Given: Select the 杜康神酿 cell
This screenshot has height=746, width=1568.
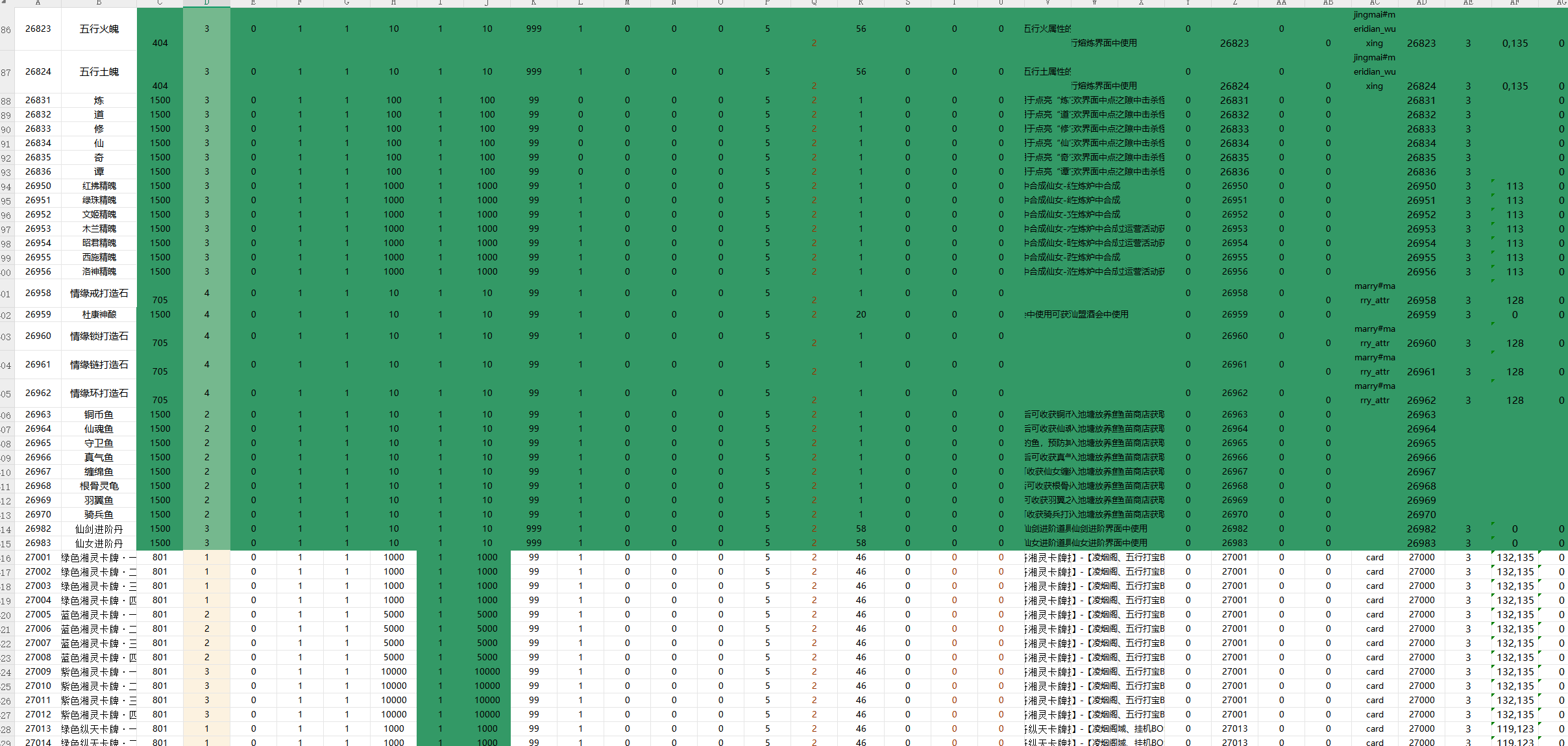Looking at the screenshot, I should (99, 314).
